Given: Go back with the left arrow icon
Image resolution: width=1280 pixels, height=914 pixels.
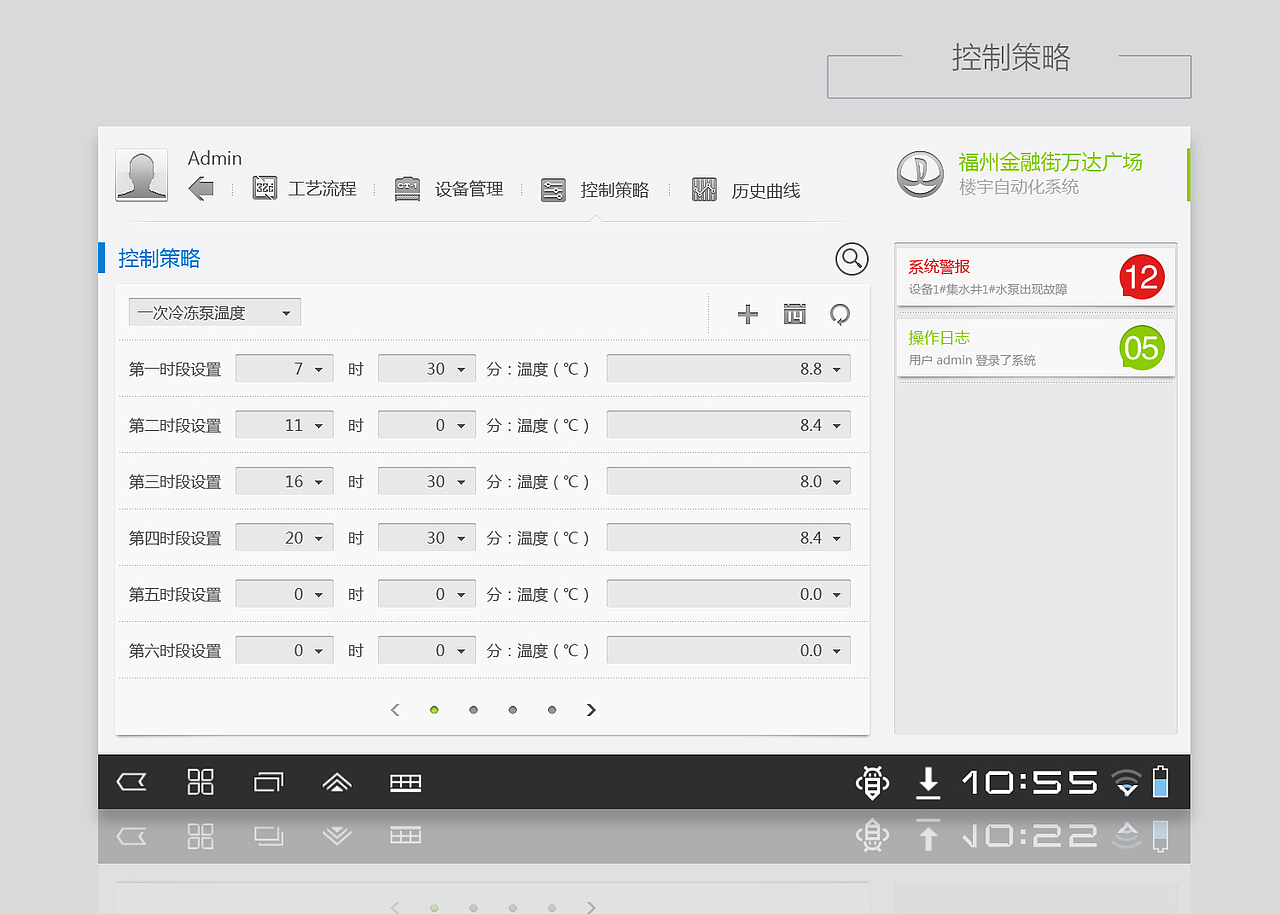Looking at the screenshot, I should pyautogui.click(x=201, y=188).
